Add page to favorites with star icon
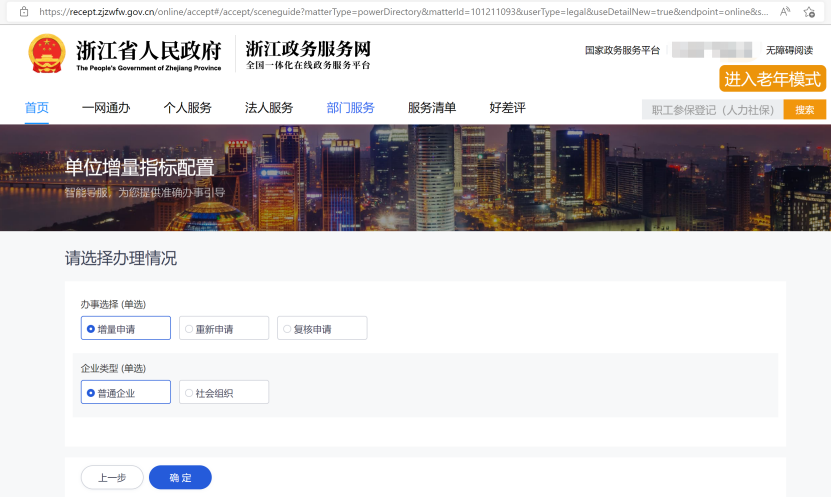This screenshot has width=831, height=498. (813, 11)
